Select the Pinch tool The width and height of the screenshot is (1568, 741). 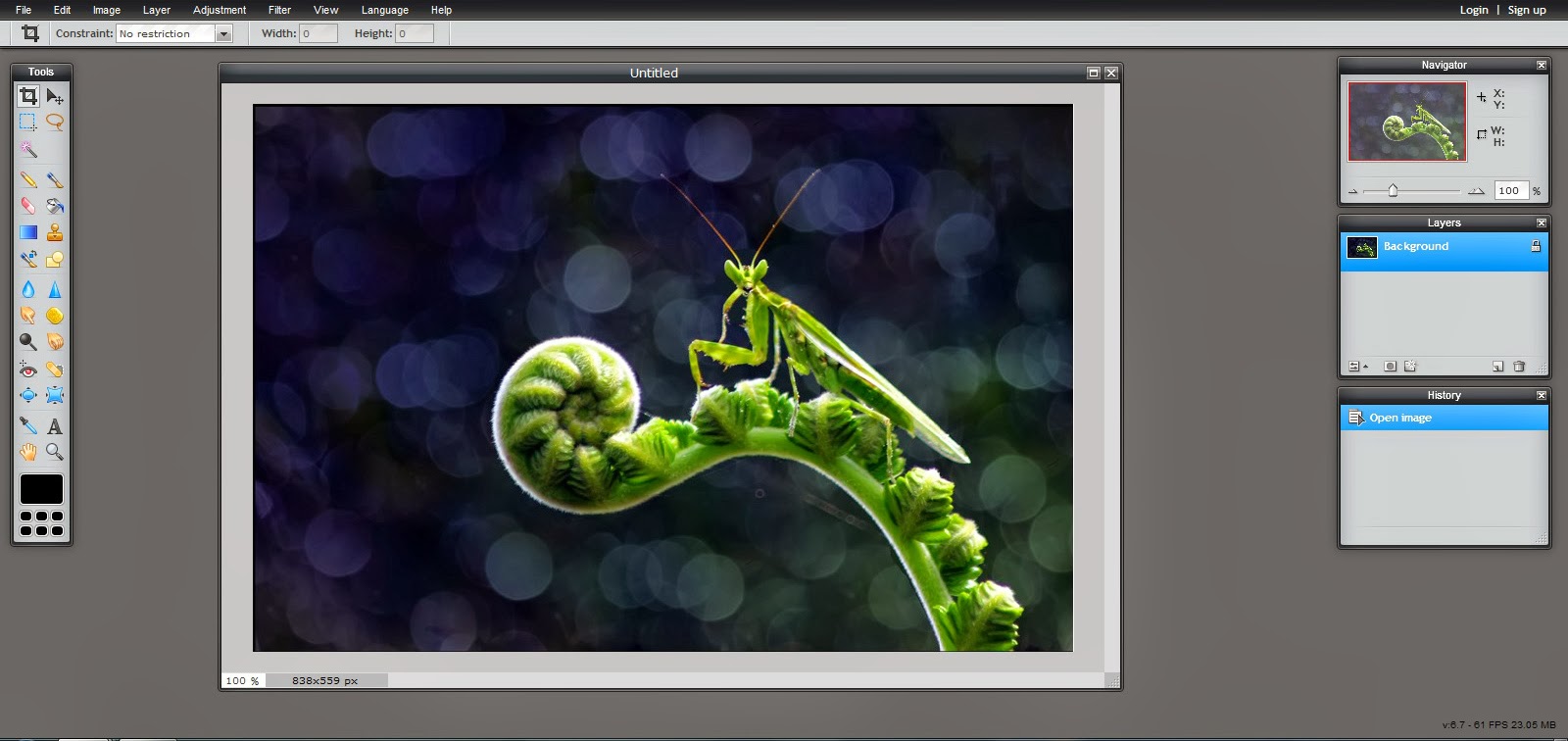[55, 395]
